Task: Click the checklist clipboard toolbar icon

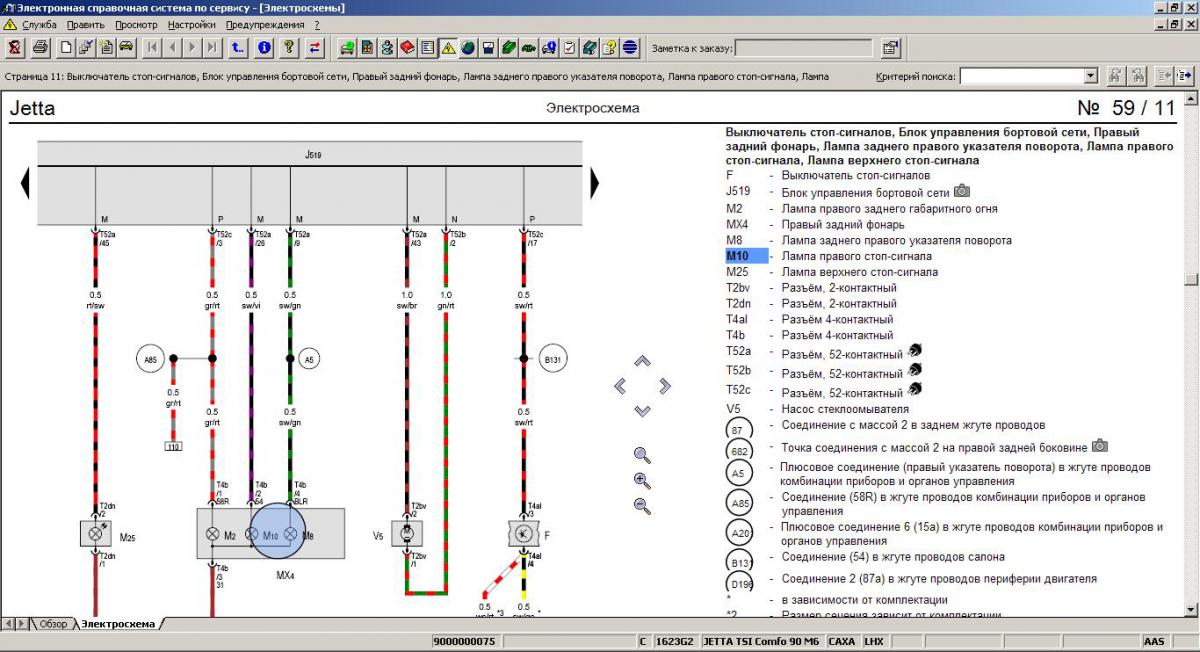Action: point(568,47)
